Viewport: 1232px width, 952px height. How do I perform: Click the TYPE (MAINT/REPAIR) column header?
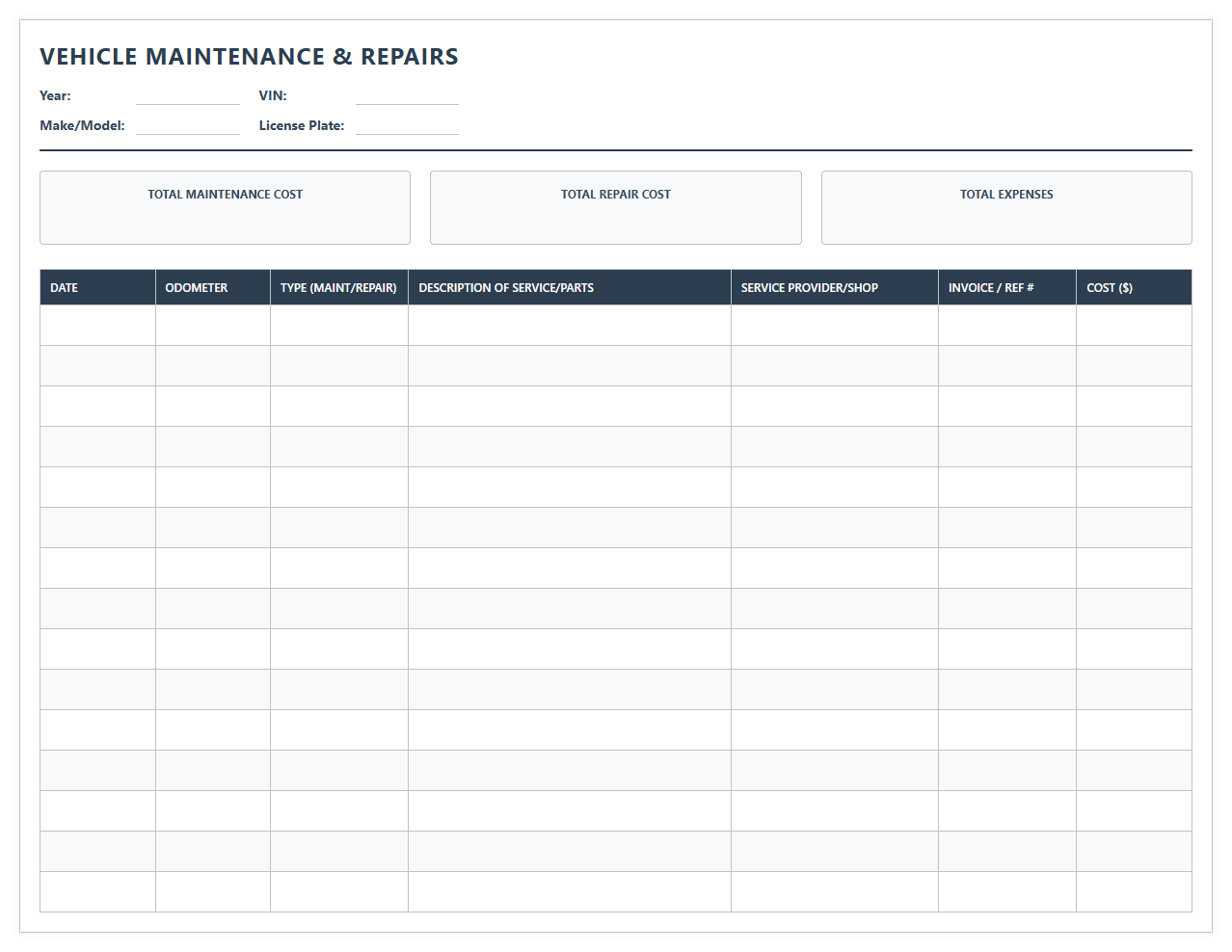tap(339, 287)
